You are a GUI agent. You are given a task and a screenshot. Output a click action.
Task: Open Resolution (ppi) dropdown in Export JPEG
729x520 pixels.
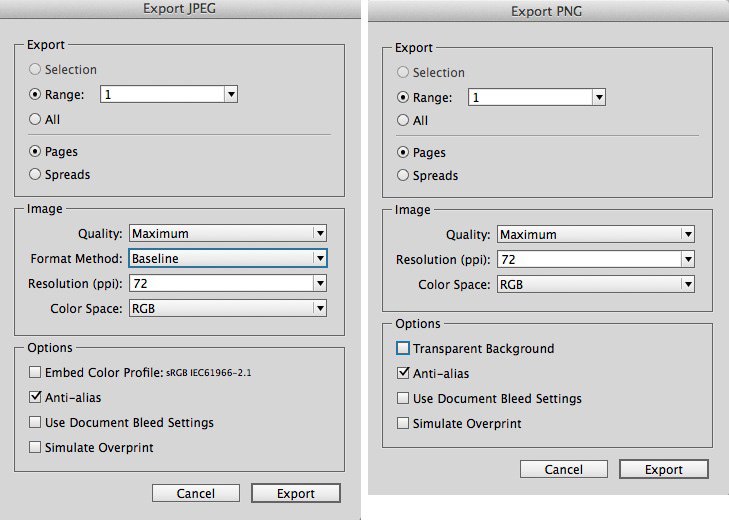coord(320,283)
